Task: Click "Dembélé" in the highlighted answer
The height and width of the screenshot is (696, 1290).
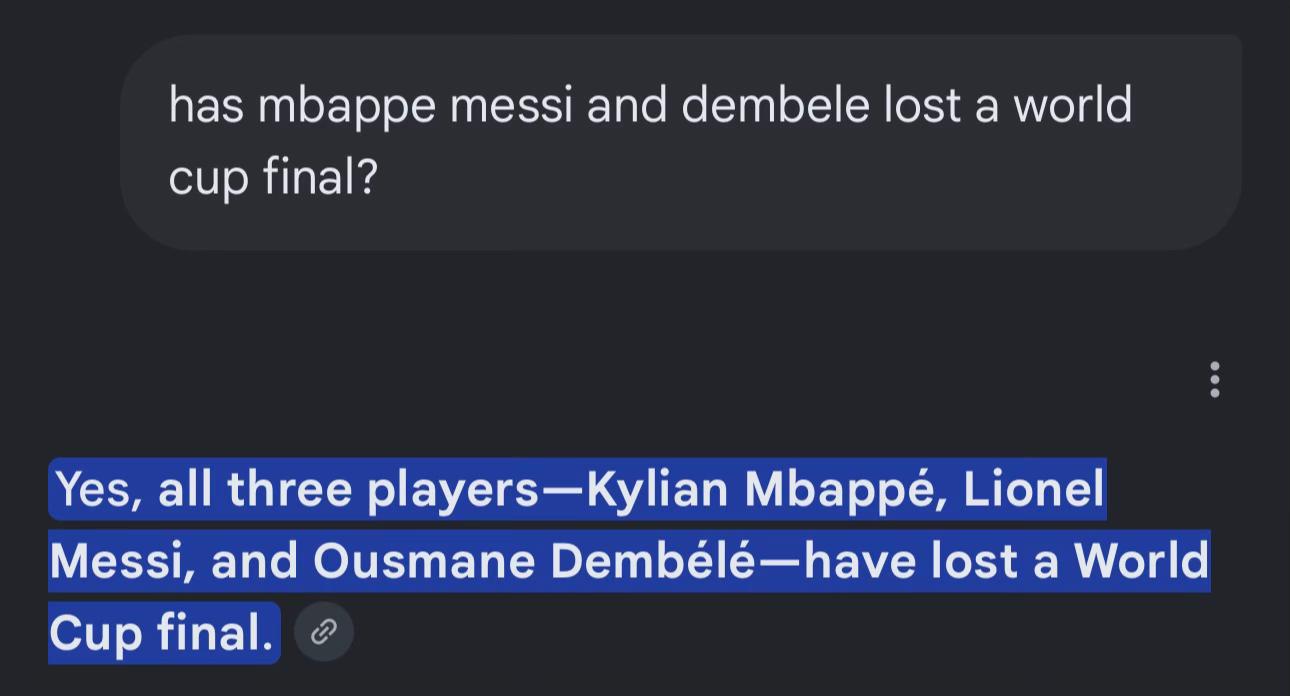Action: [653, 562]
